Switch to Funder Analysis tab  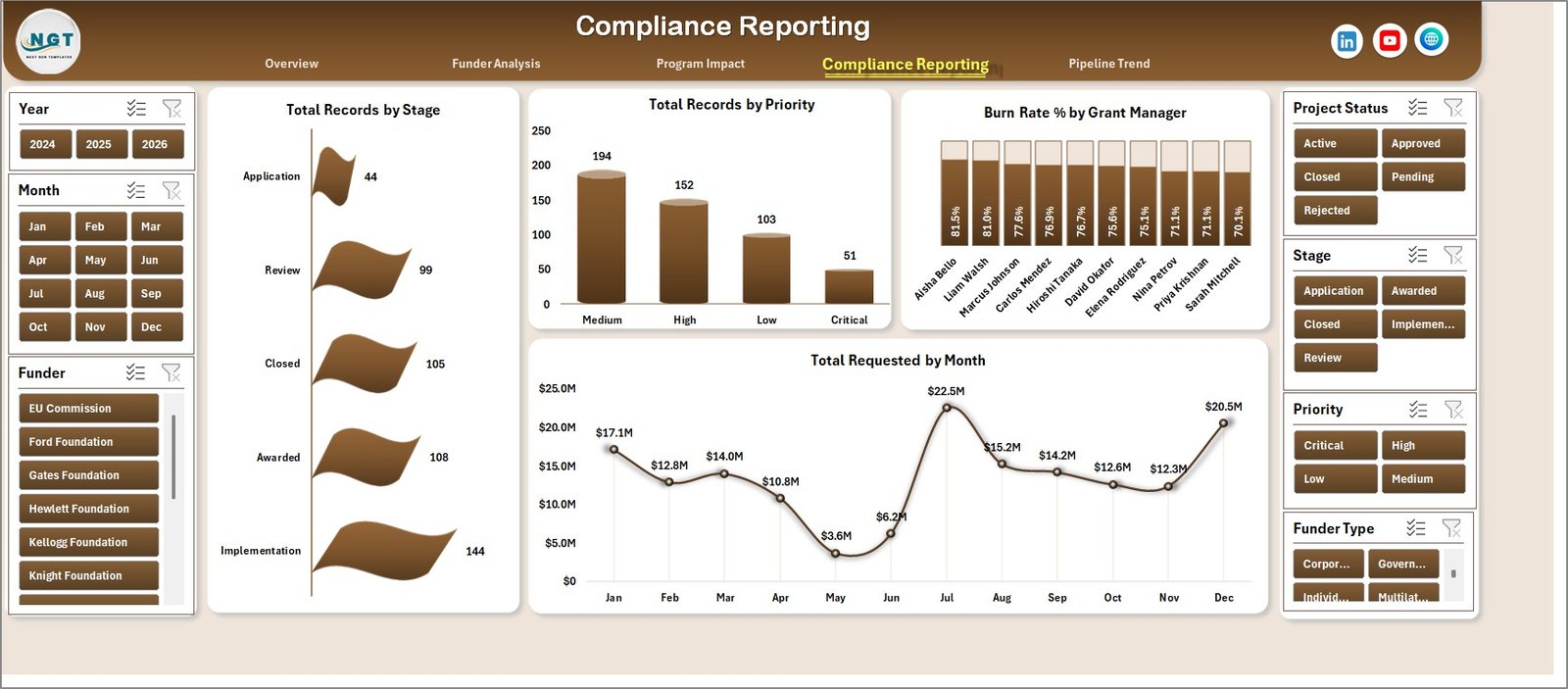coord(496,64)
